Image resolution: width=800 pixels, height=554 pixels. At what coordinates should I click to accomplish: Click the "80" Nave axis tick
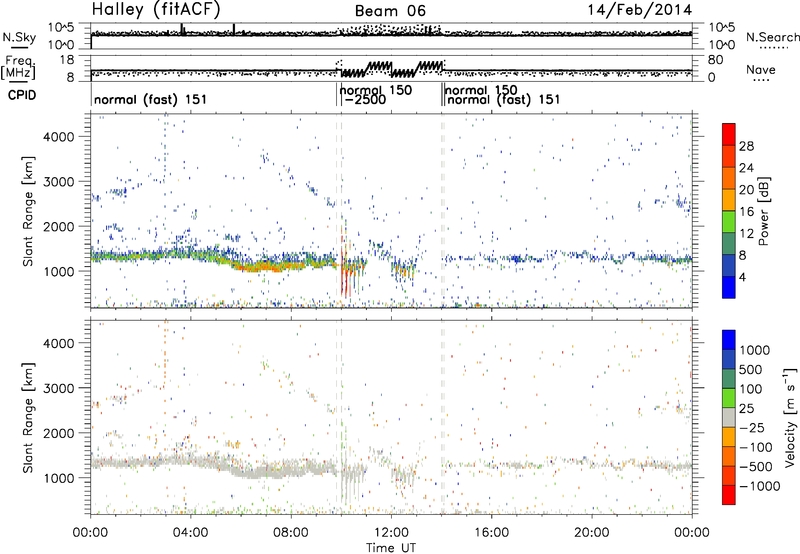715,60
